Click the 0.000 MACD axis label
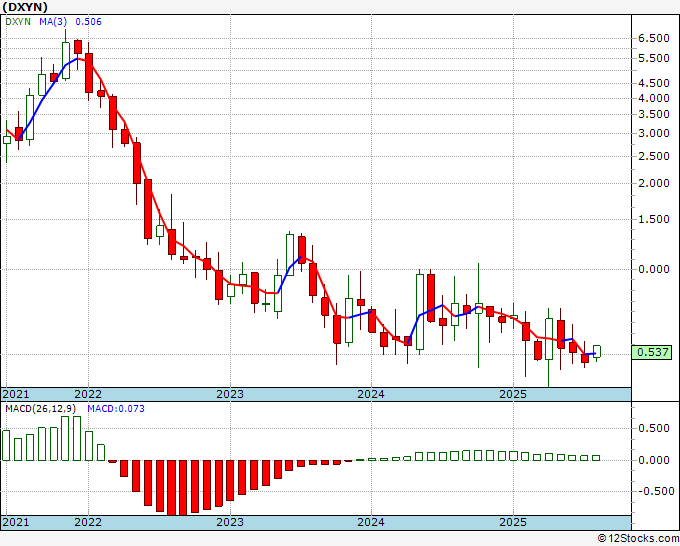The width and height of the screenshot is (680, 546). [x=654, y=460]
